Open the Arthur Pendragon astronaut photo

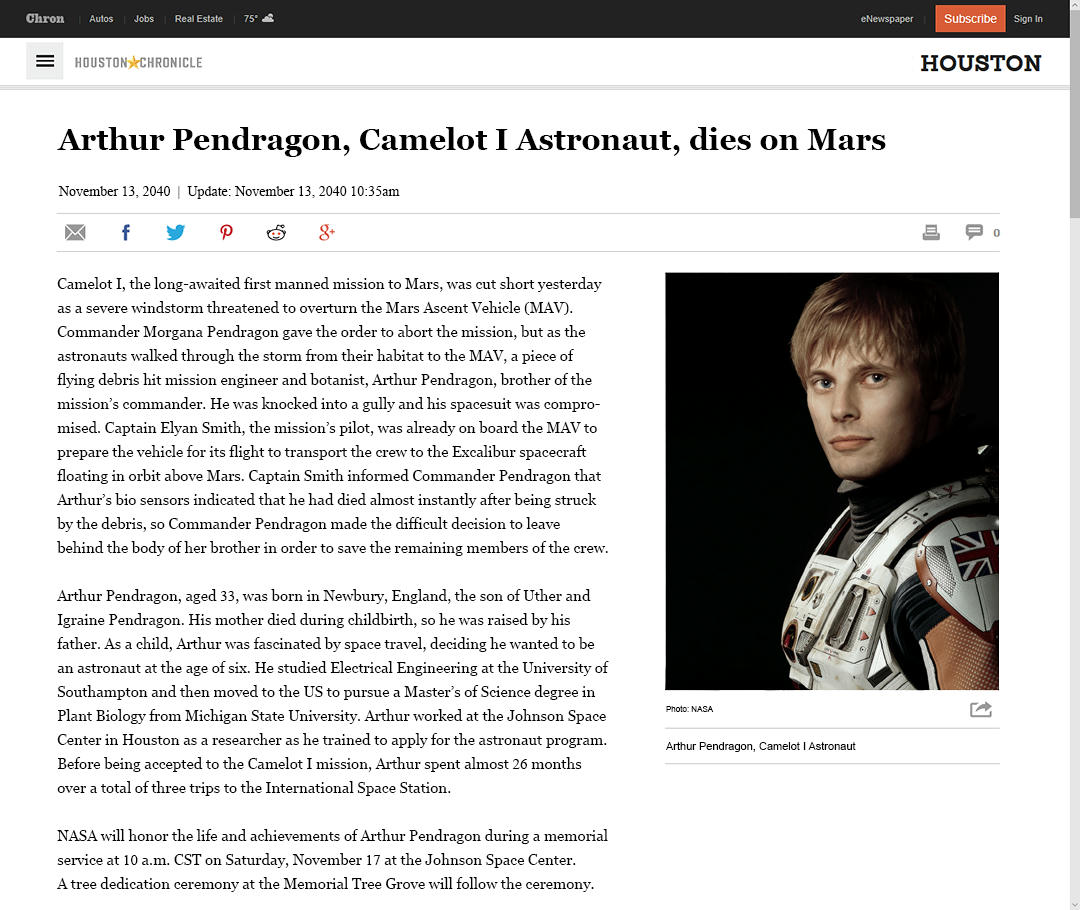pos(831,481)
